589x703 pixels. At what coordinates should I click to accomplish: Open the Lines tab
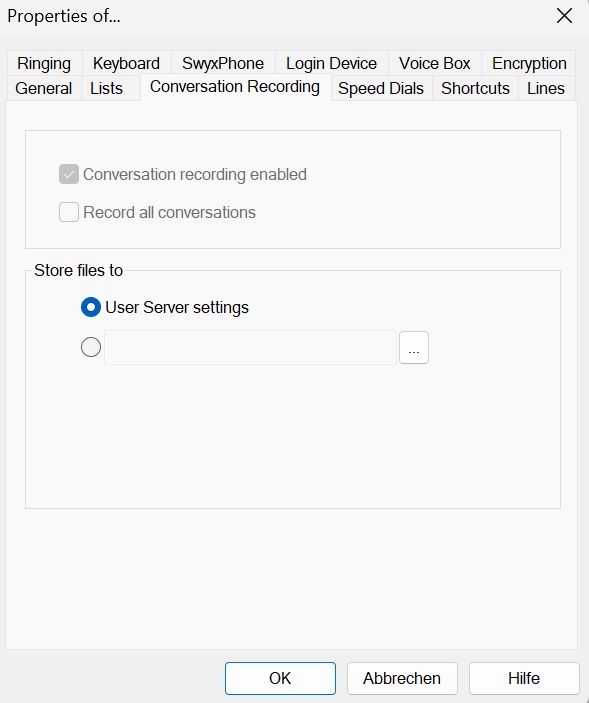coord(546,88)
